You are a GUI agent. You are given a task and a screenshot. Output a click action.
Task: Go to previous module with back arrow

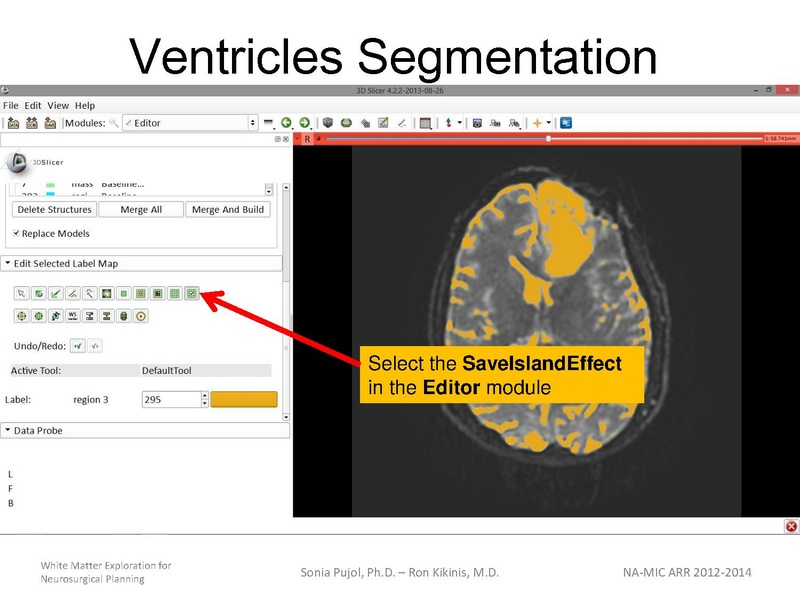pyautogui.click(x=286, y=123)
